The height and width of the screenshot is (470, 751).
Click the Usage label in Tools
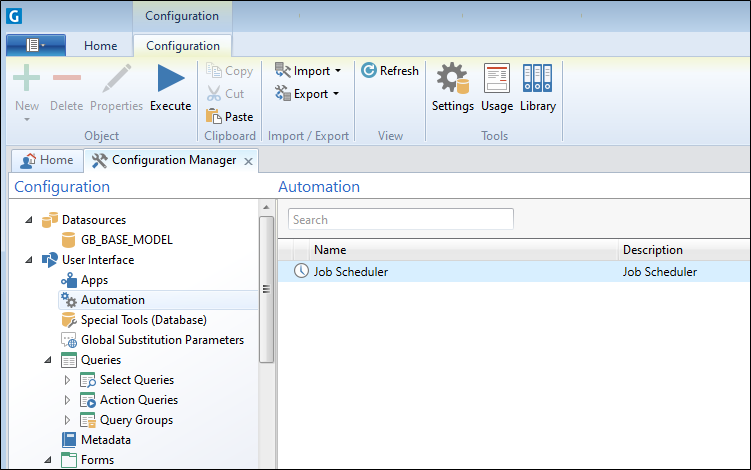tap(497, 106)
